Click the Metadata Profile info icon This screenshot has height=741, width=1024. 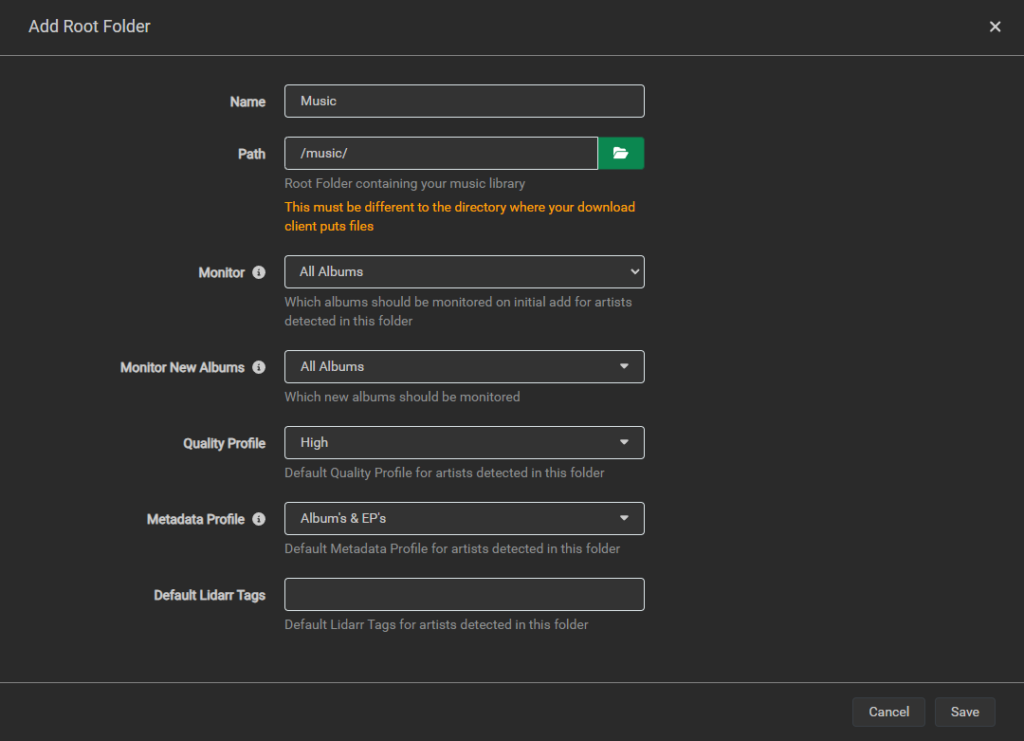click(259, 518)
